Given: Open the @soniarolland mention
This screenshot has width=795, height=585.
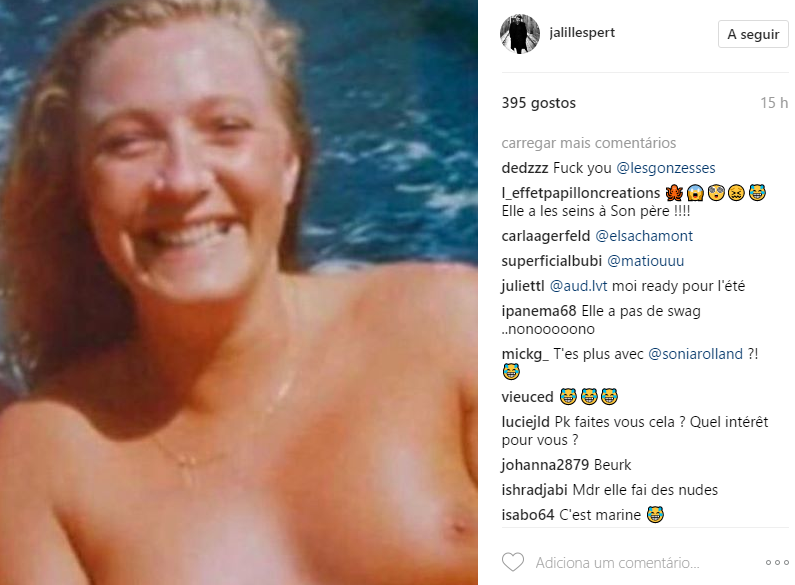Looking at the screenshot, I should click(695, 354).
